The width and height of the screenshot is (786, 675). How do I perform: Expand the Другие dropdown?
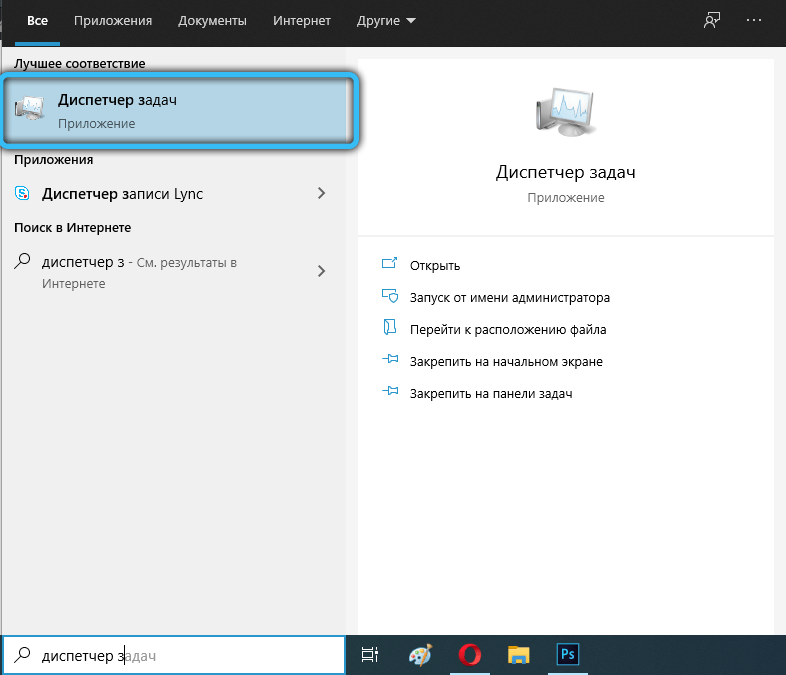coord(385,21)
